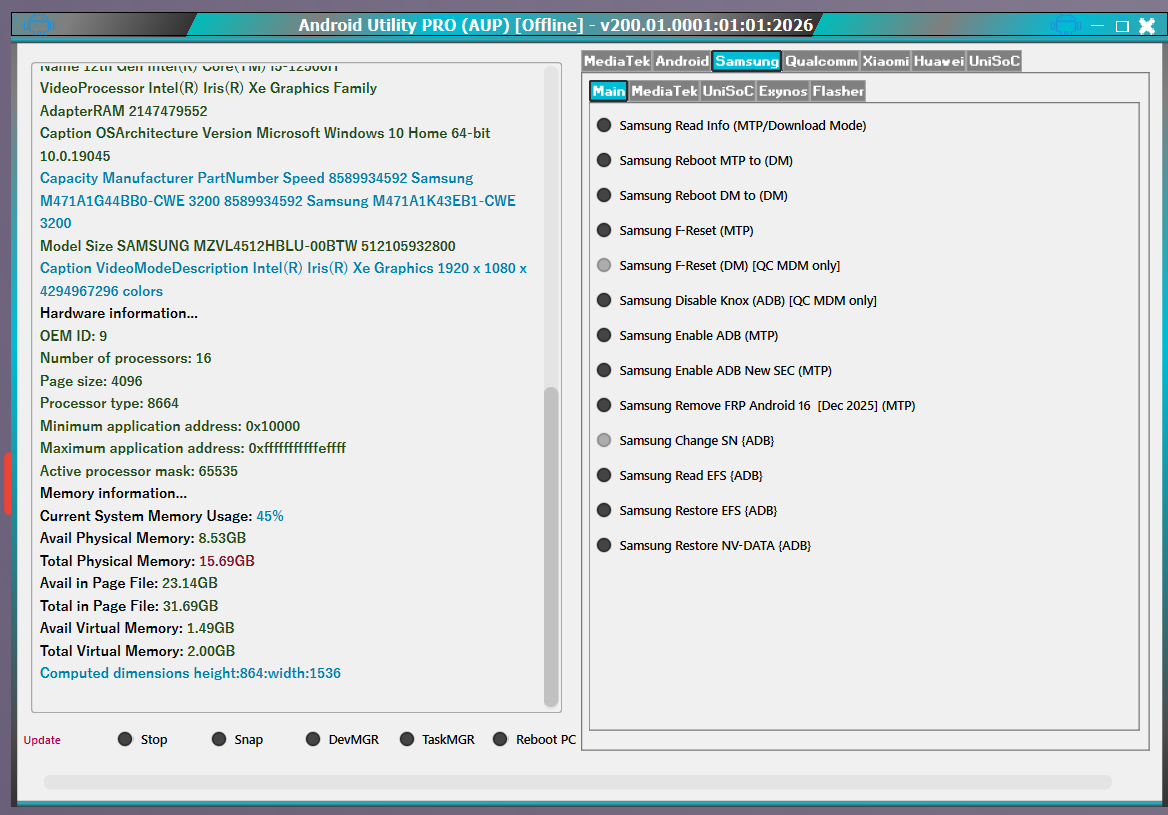Image resolution: width=1168 pixels, height=815 pixels.
Task: Switch to the Qualcomm tab
Action: coord(821,62)
